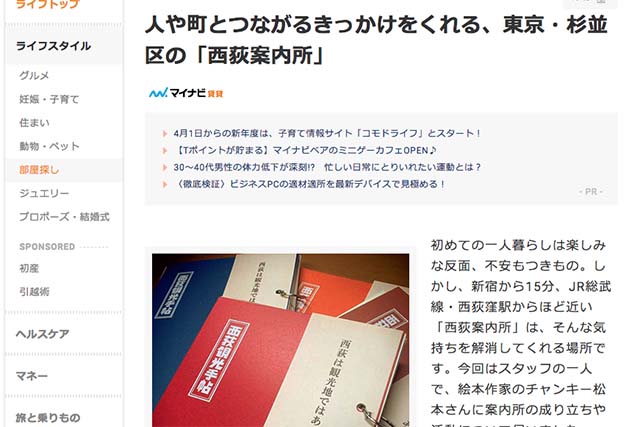This screenshot has width=640, height=427.
Task: Click arrow bullet beside 4月1日 news link
Action: click(165, 133)
